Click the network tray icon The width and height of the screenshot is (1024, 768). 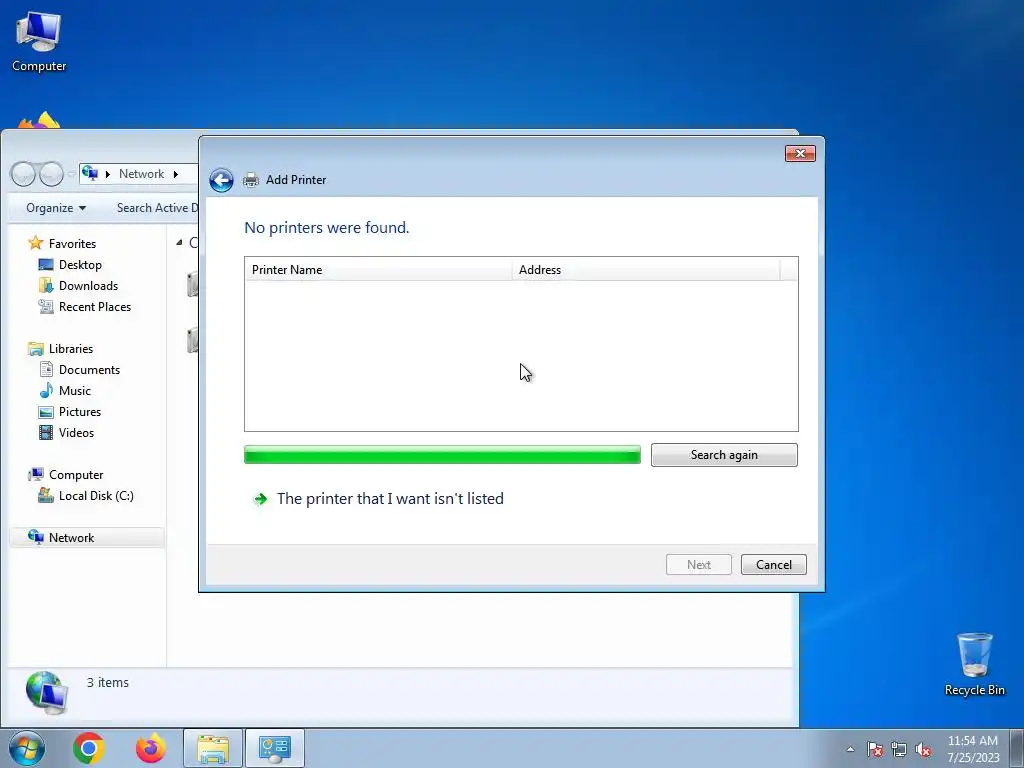pyautogui.click(x=899, y=749)
